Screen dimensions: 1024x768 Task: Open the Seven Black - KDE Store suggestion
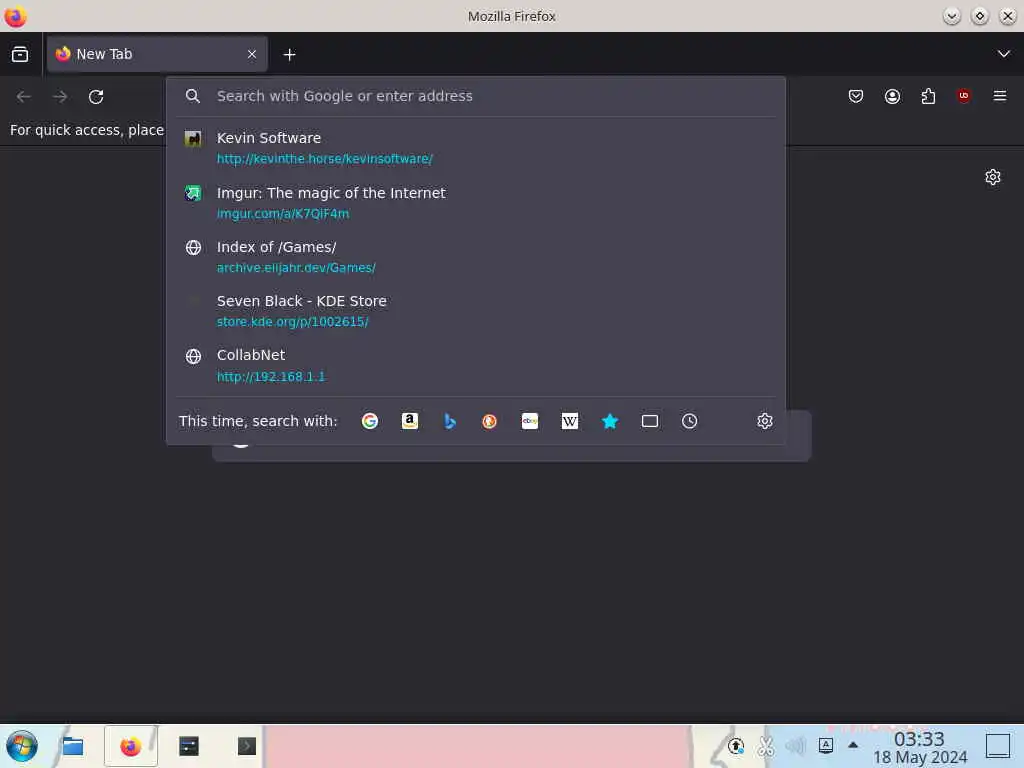(x=475, y=311)
